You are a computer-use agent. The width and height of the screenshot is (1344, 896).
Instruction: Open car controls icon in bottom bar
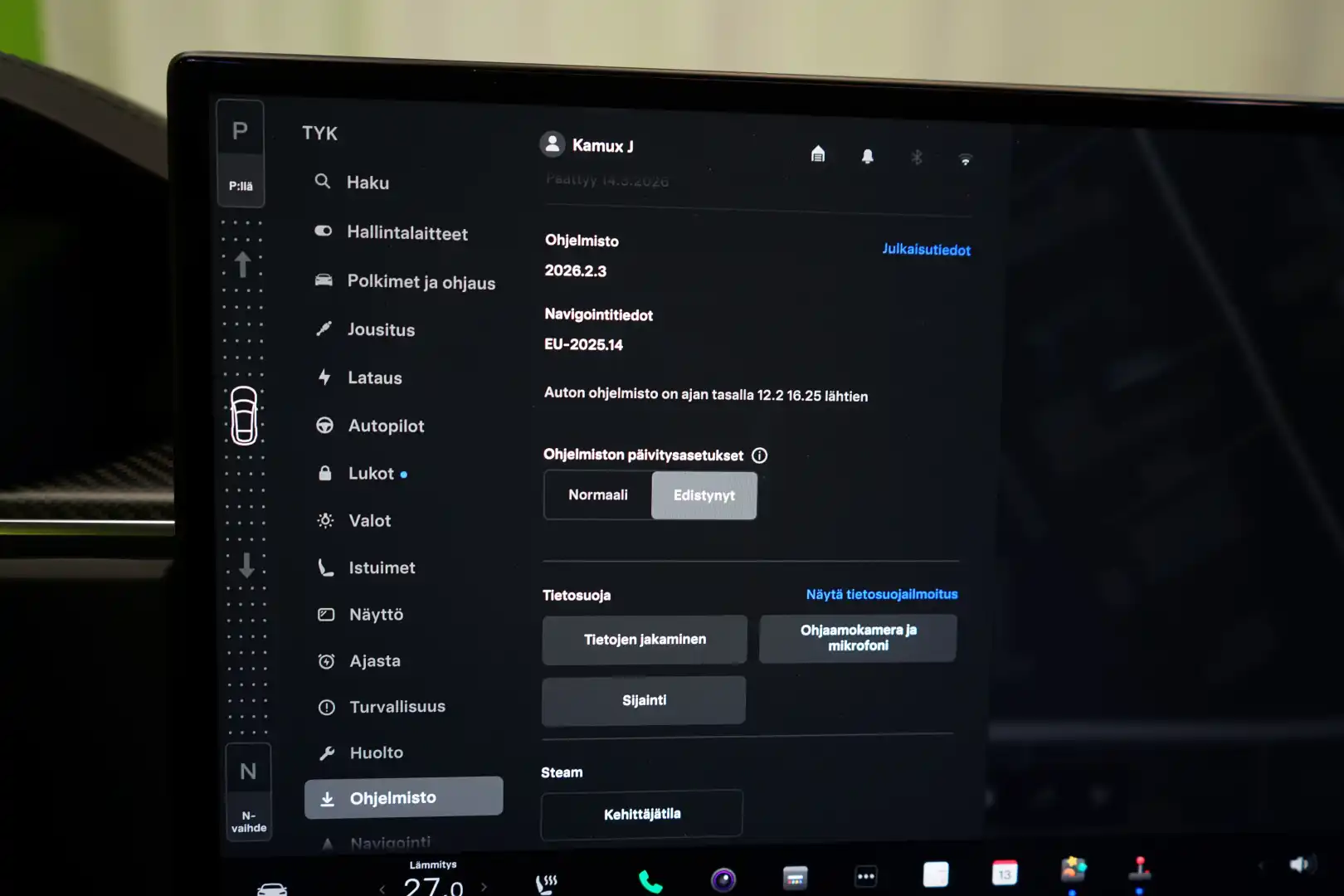pyautogui.click(x=272, y=889)
